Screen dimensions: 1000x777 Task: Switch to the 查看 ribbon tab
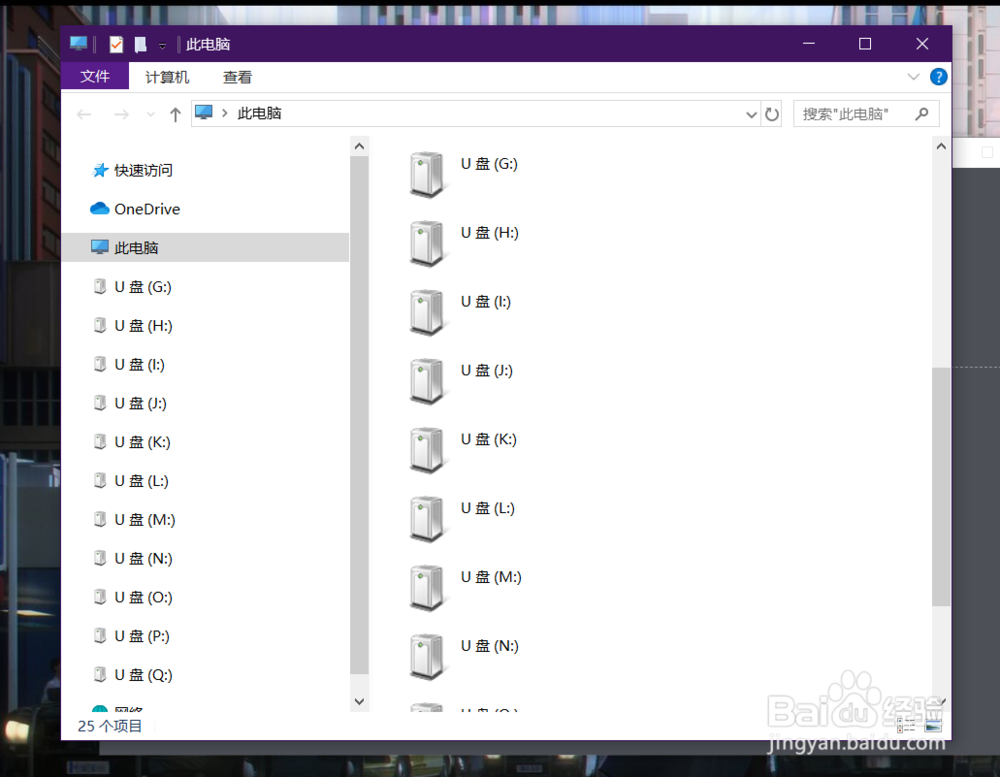pos(237,77)
